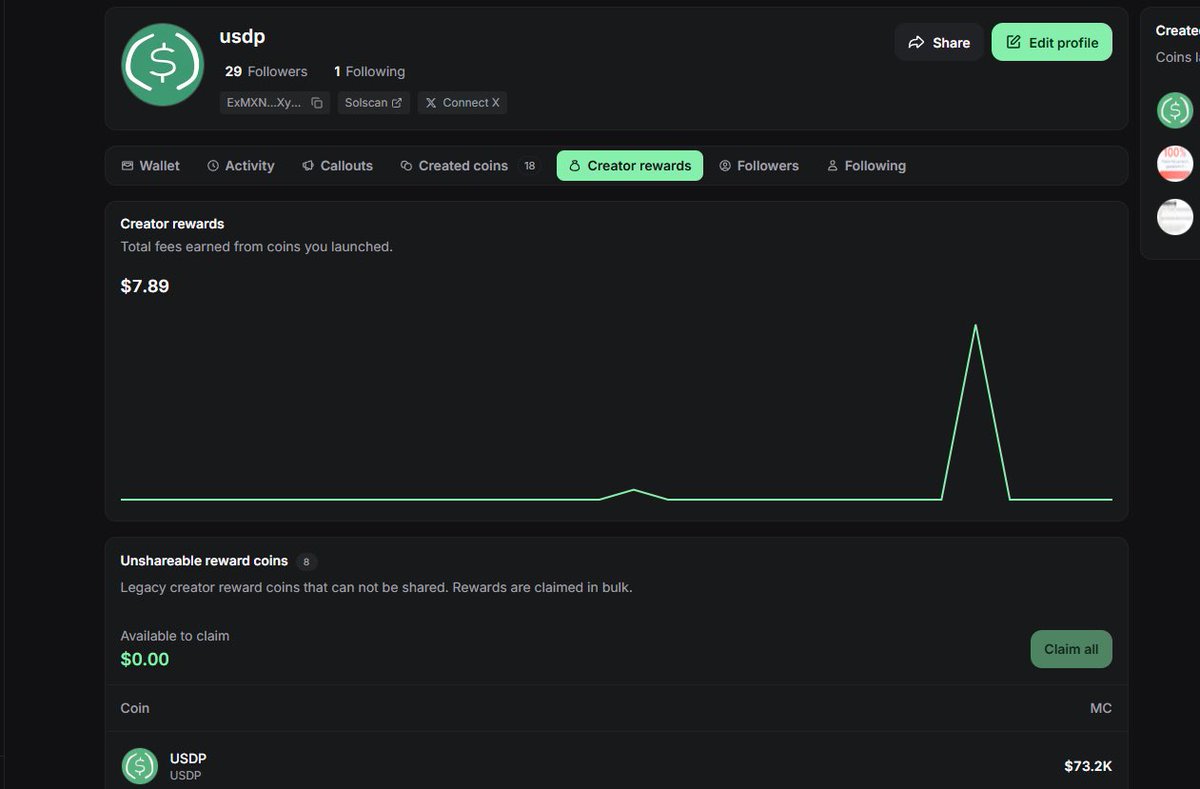Copy the ExMXN wallet address
1200x789 pixels.
coord(317,103)
